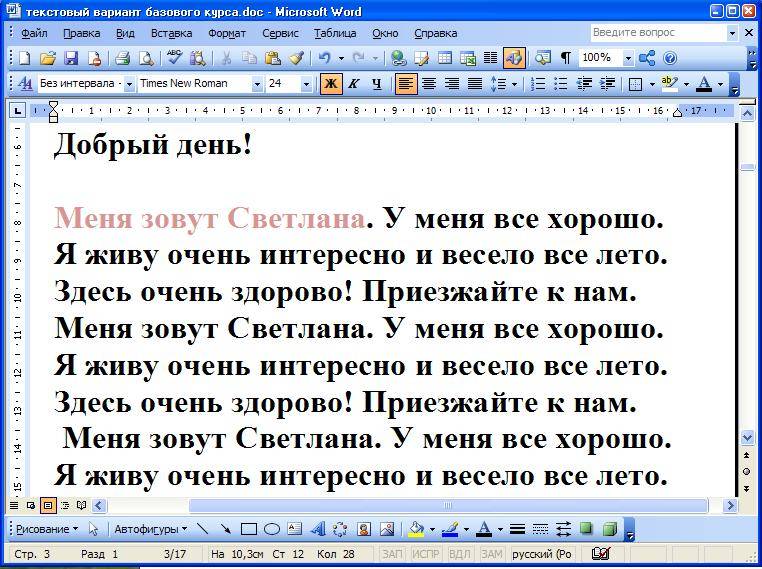Click the Copy icon

[x=249, y=58]
